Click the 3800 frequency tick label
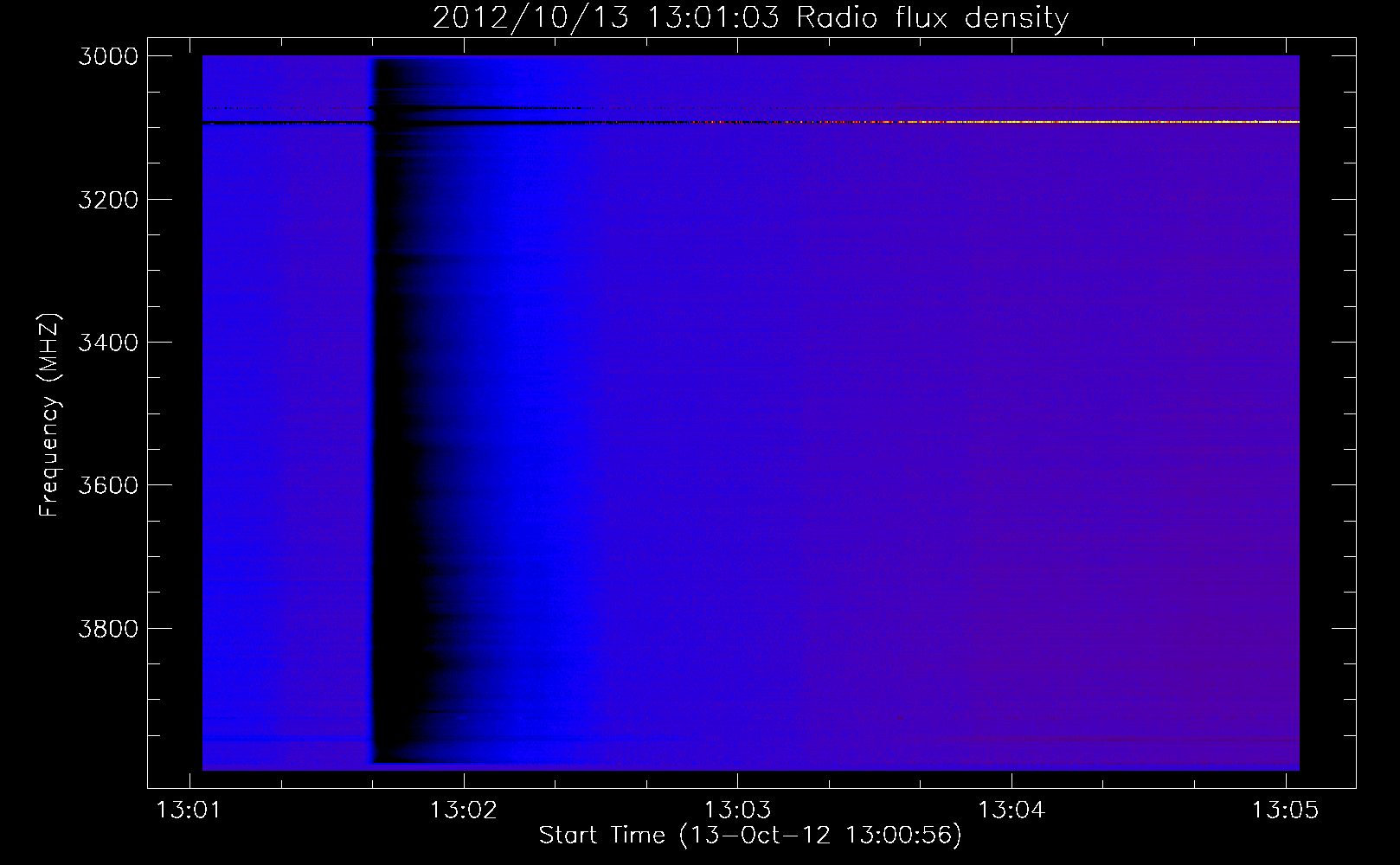The image size is (1400, 865). 108,627
